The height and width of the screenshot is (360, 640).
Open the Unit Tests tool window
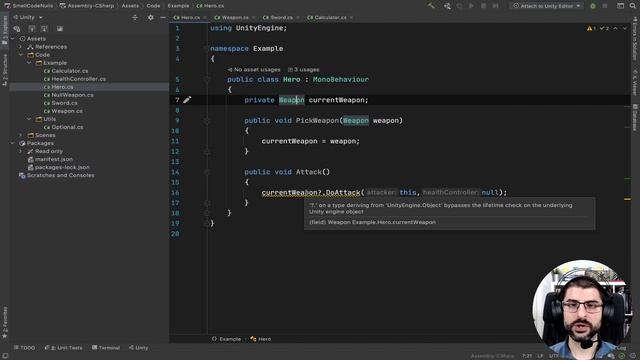click(x=63, y=348)
